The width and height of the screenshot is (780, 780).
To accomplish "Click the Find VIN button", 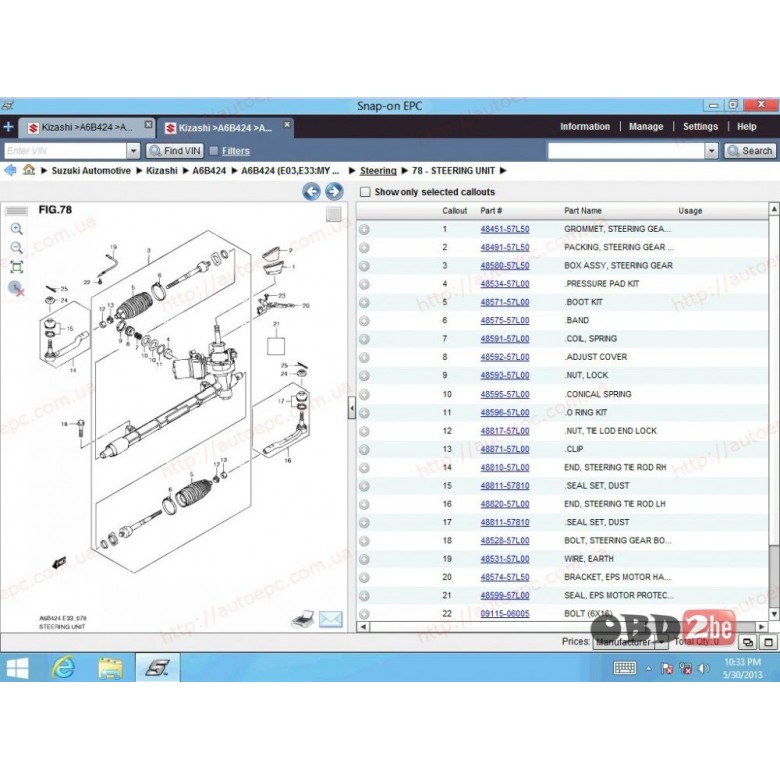I will point(175,151).
